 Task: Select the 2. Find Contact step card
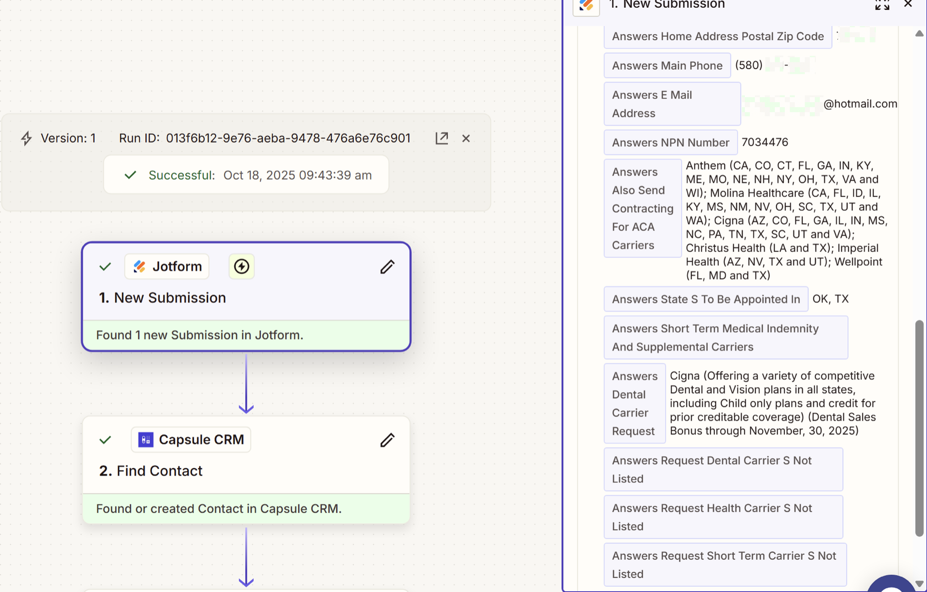(246, 471)
